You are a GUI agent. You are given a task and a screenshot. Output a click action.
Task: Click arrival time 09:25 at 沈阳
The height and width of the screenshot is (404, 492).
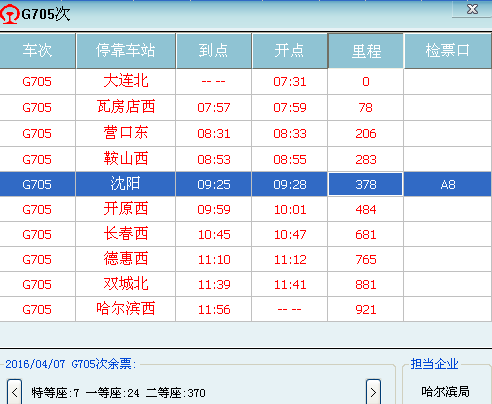click(x=214, y=184)
